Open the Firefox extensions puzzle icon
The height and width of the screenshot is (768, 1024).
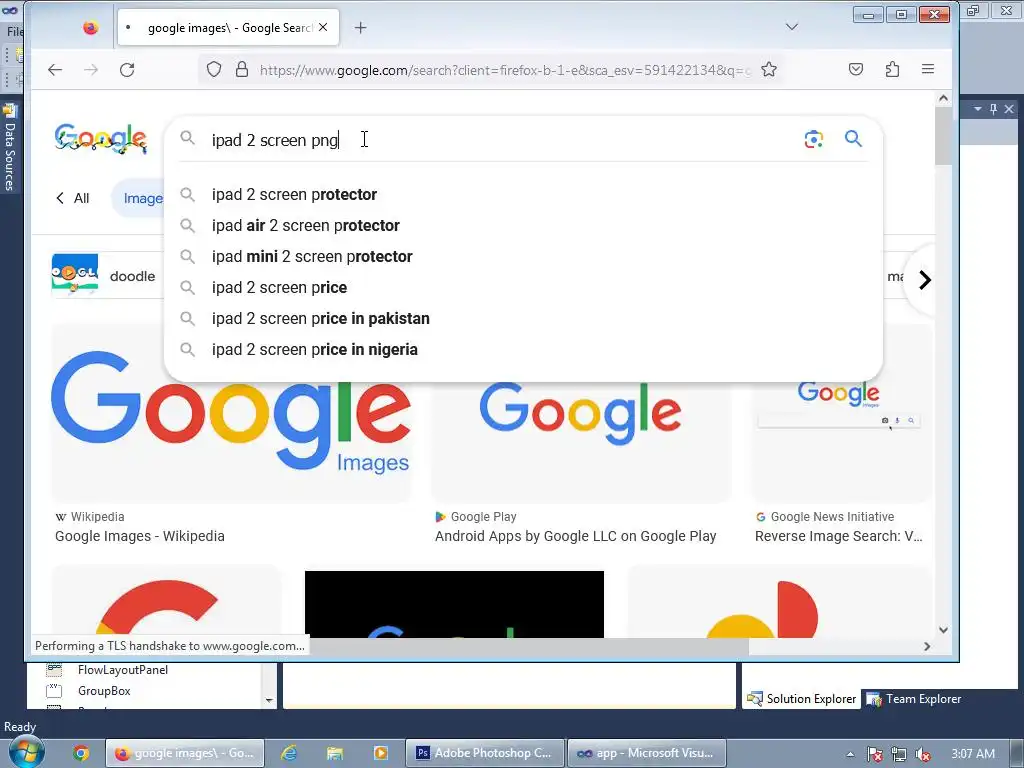(892, 69)
